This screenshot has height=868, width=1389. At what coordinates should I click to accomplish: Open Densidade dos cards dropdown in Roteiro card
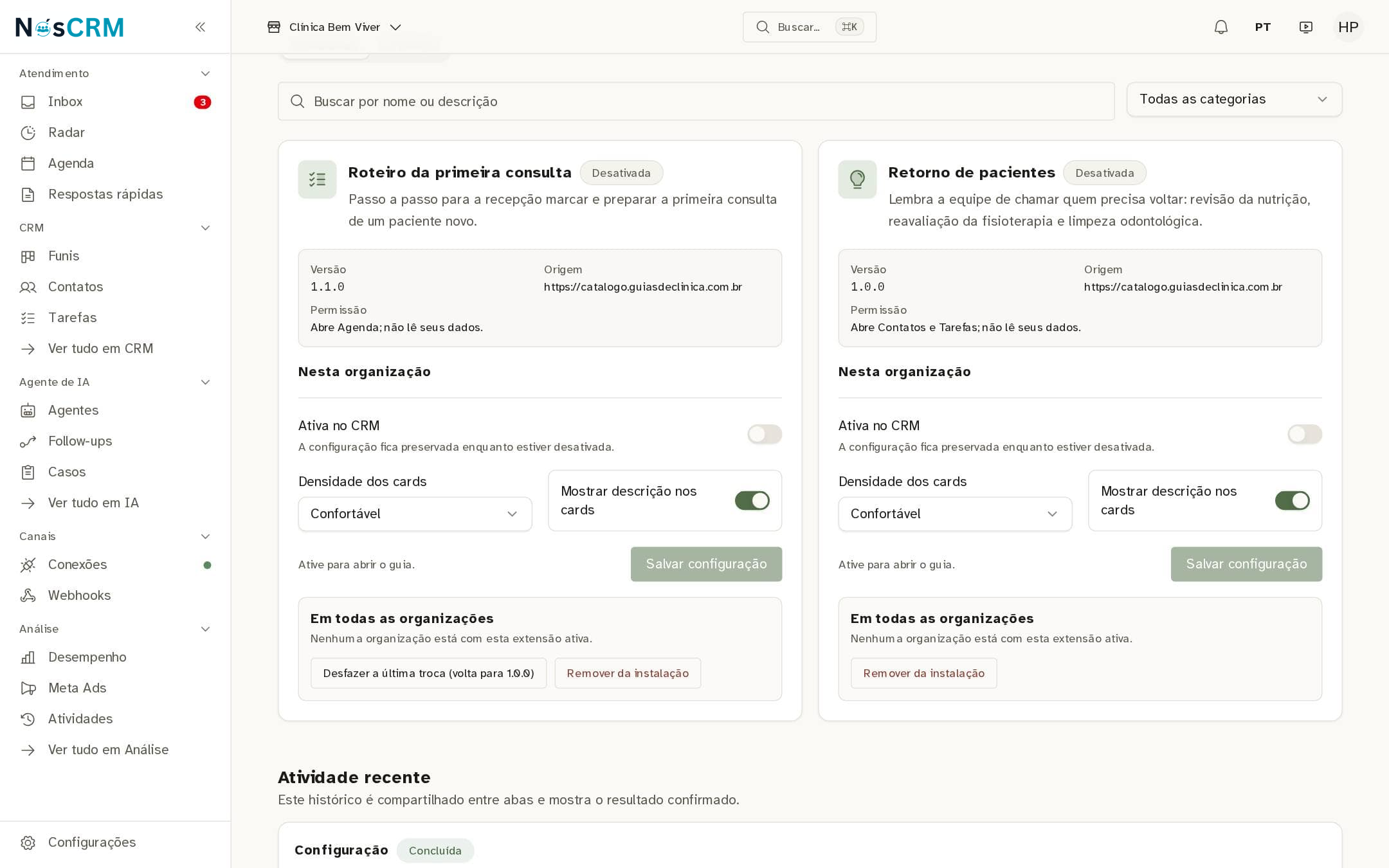click(415, 514)
